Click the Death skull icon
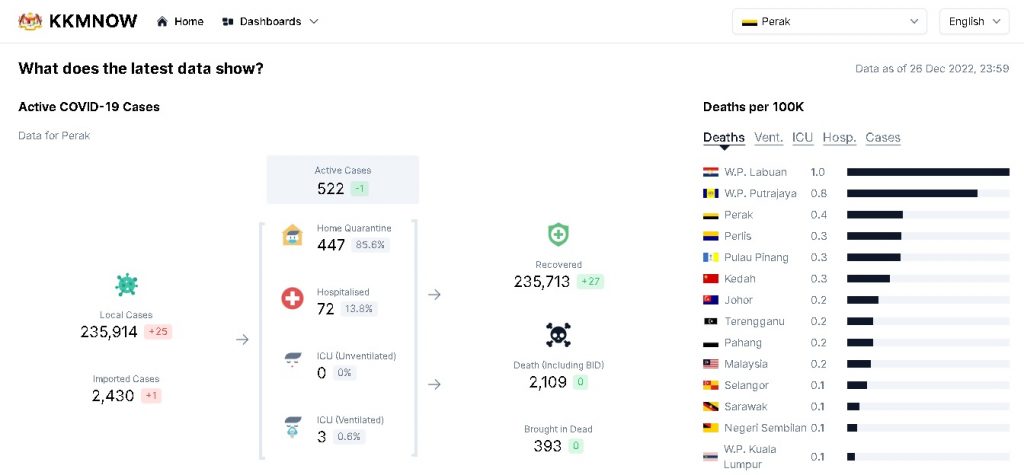Screen dimensions: 1024x475 tap(558, 334)
